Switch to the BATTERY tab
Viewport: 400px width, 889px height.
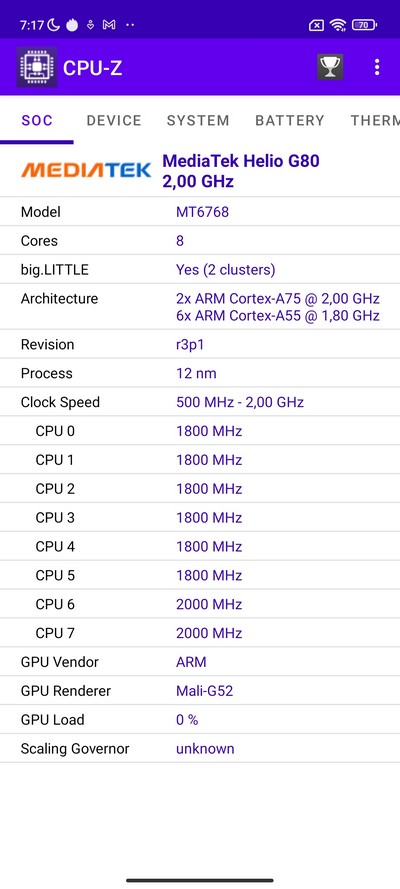(x=290, y=120)
